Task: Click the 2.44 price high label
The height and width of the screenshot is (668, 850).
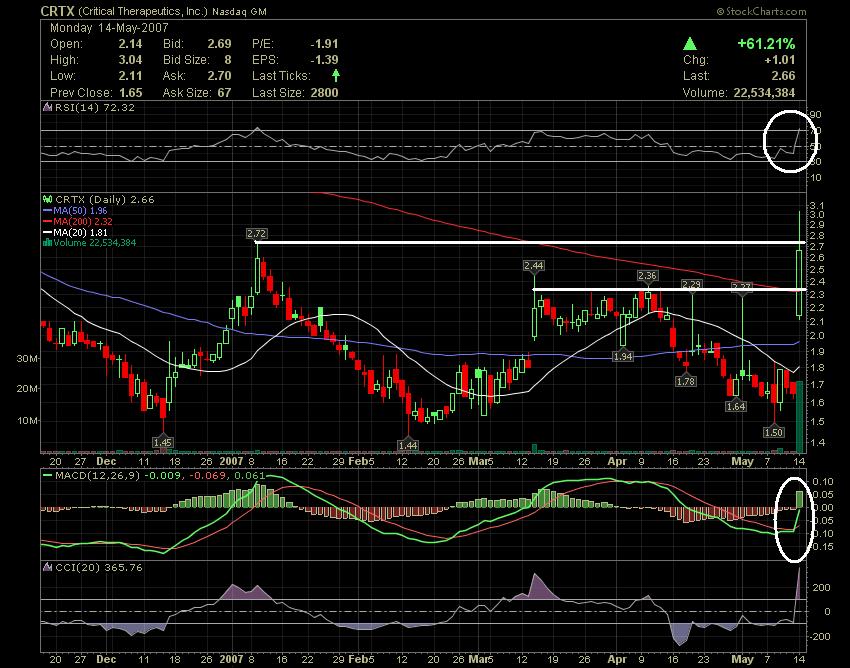Action: point(534,265)
